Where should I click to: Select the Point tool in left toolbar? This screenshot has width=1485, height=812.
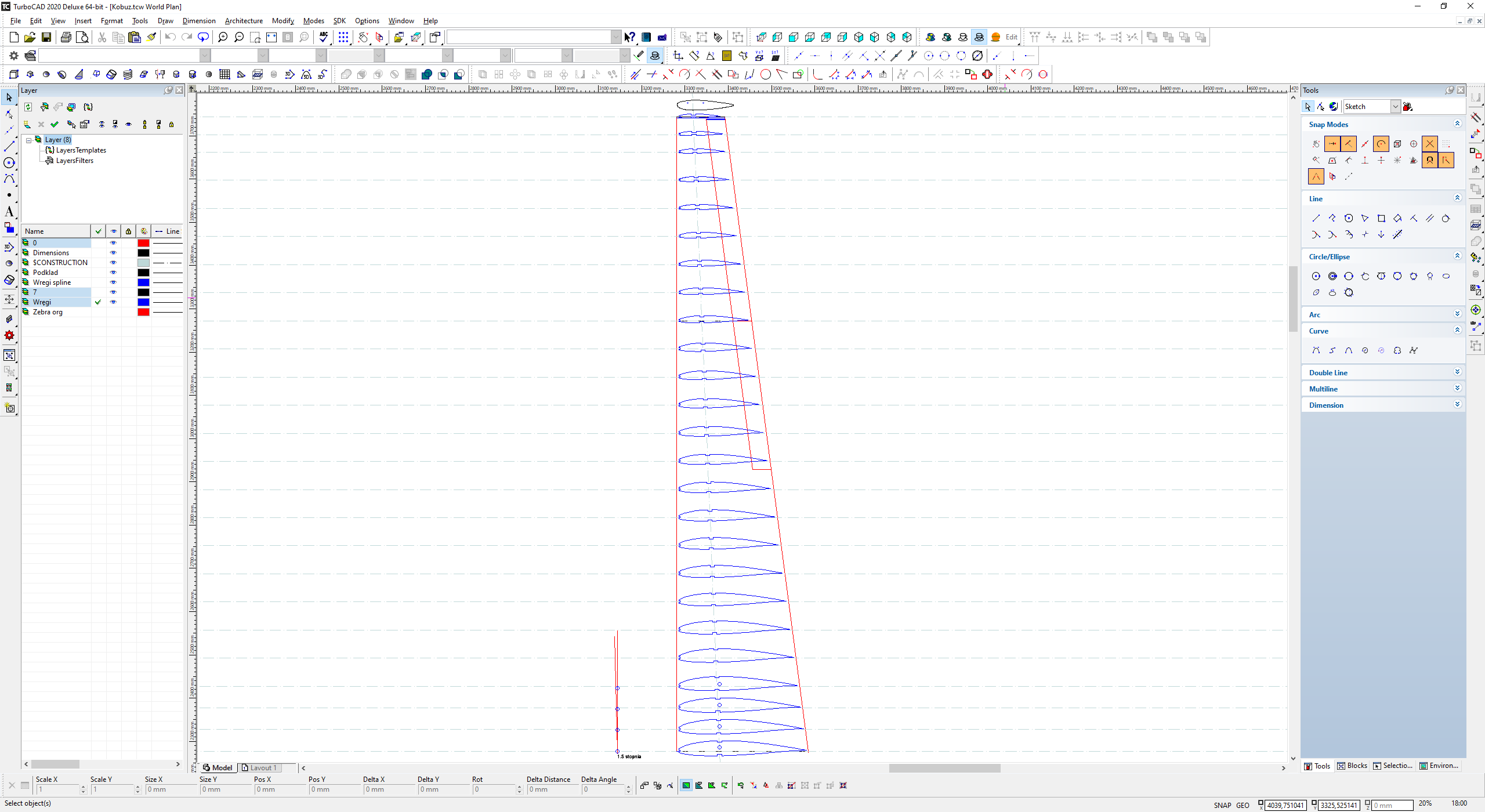point(9,195)
